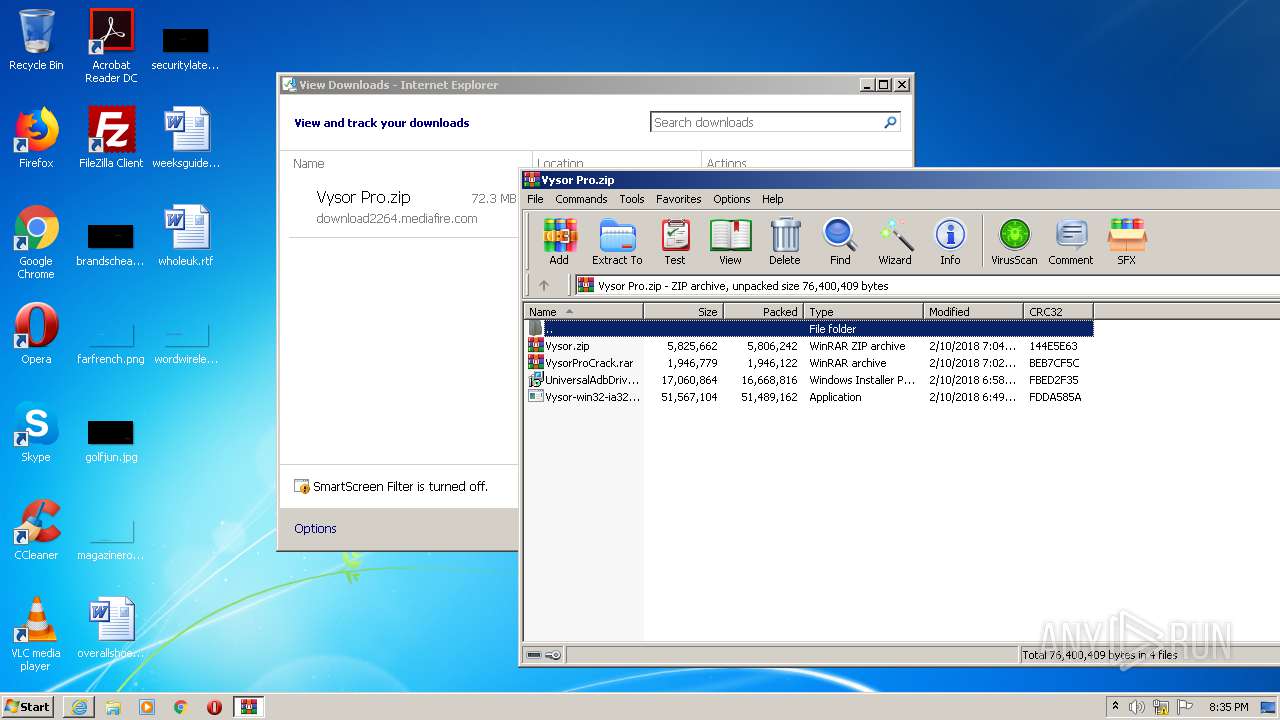Launch the Wizard wand icon
1280x720 pixels.
(895, 242)
